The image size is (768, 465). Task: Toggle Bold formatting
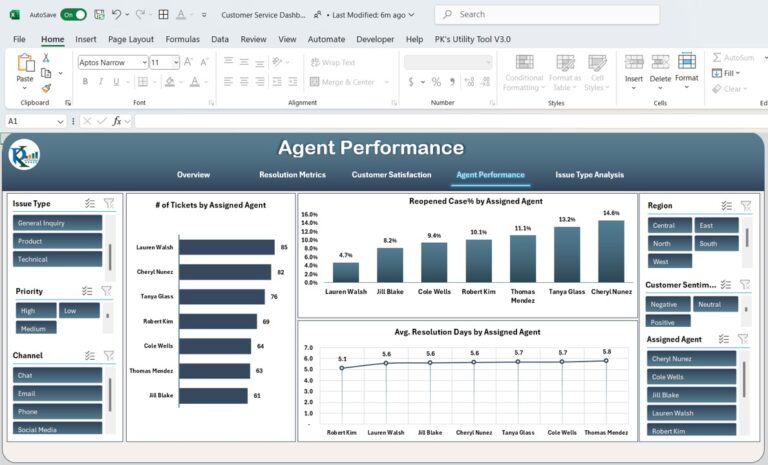click(x=85, y=82)
